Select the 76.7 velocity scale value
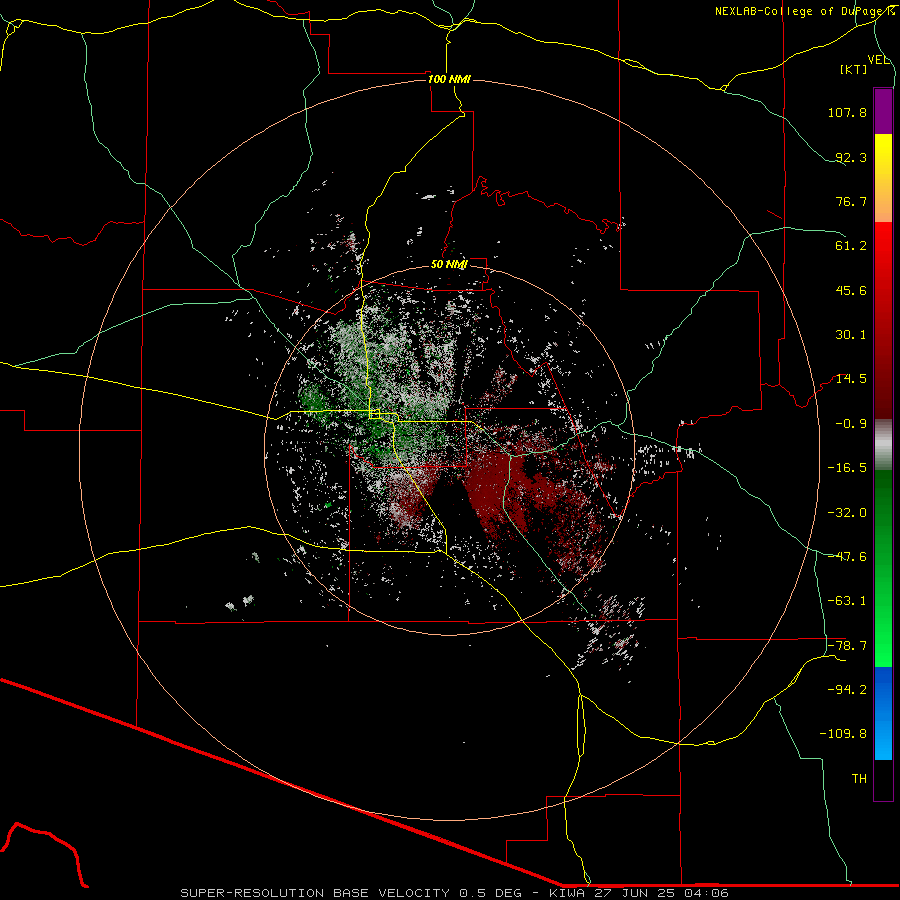The height and width of the screenshot is (900, 900). pos(851,201)
